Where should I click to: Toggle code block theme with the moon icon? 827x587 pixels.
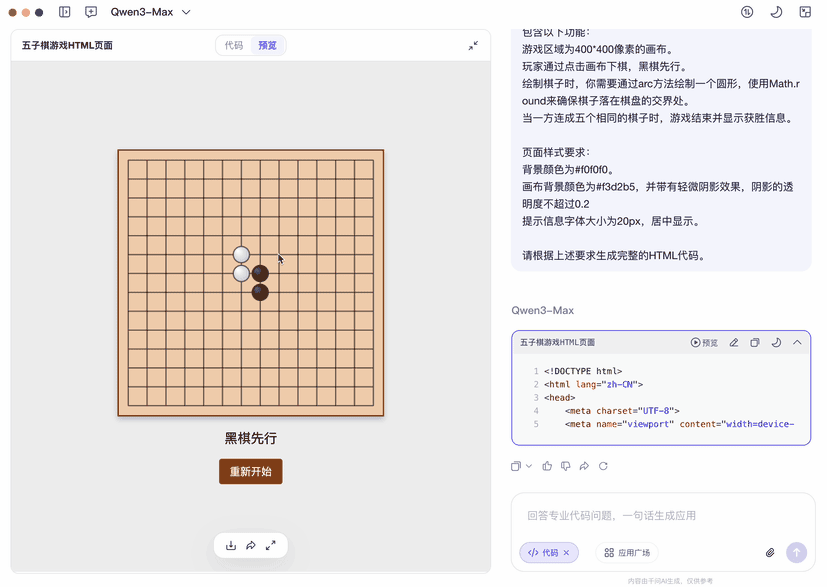(x=776, y=342)
